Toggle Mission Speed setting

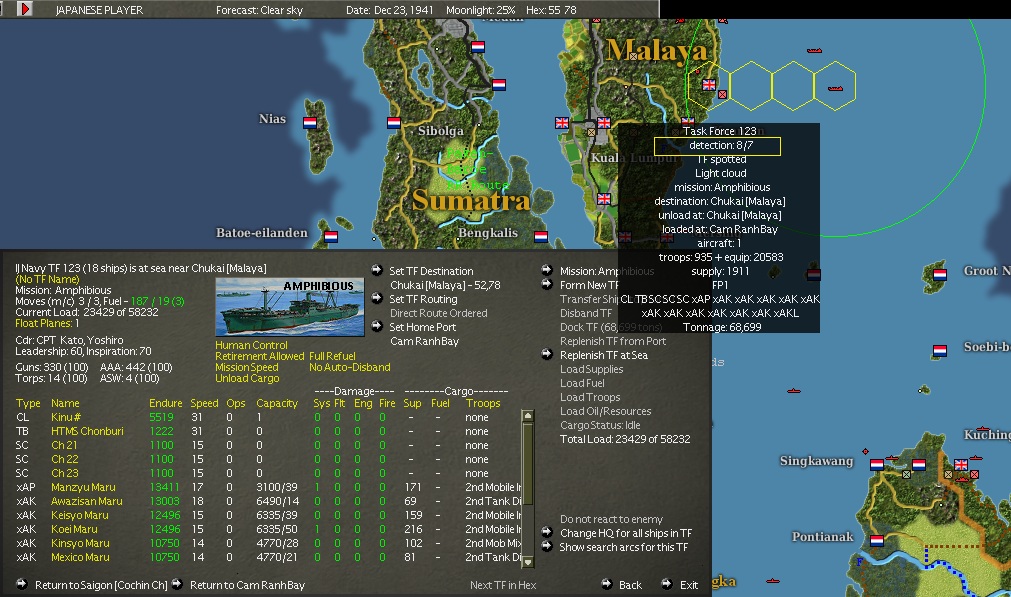[x=247, y=367]
